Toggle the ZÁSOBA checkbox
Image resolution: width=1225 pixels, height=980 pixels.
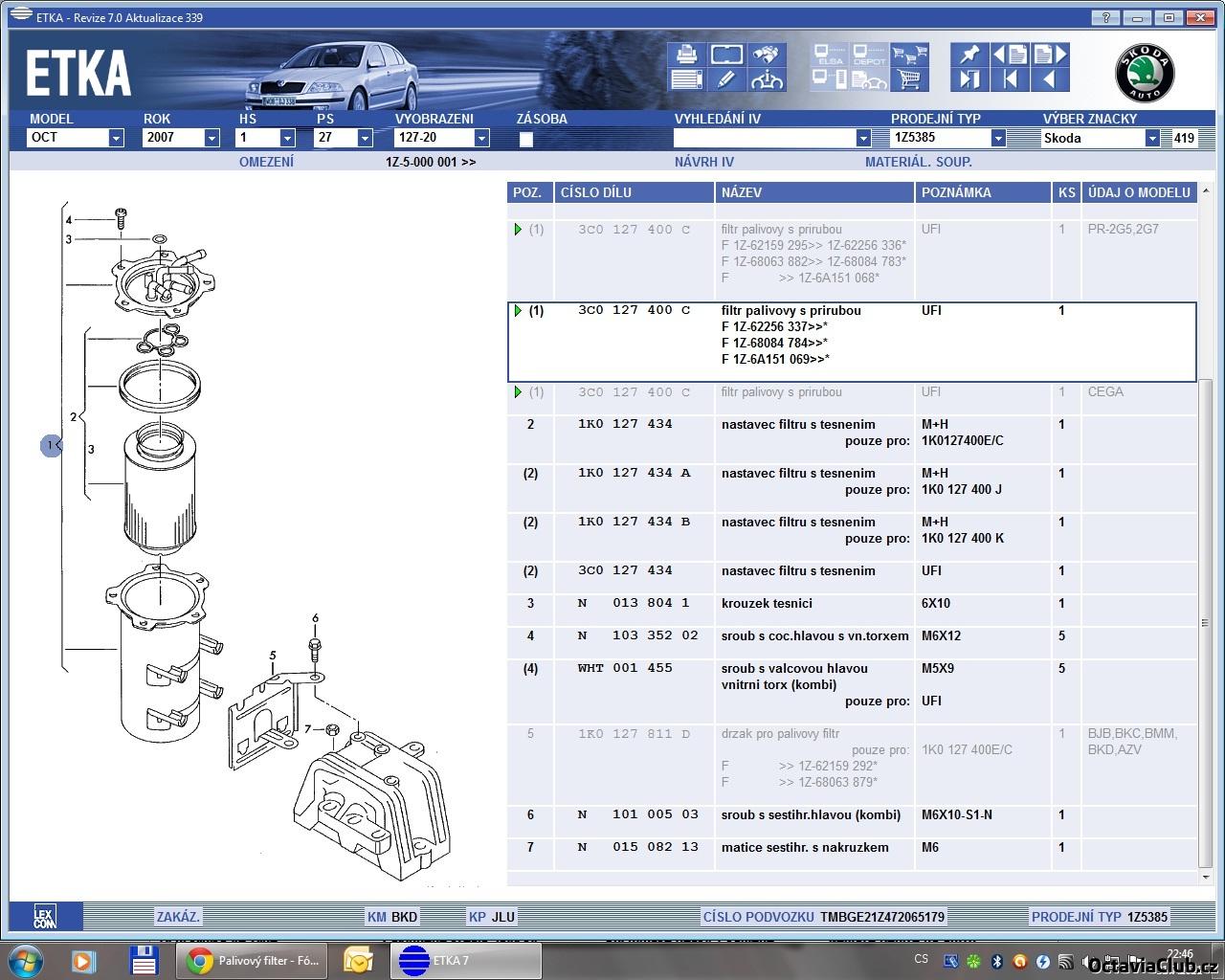coord(525,139)
